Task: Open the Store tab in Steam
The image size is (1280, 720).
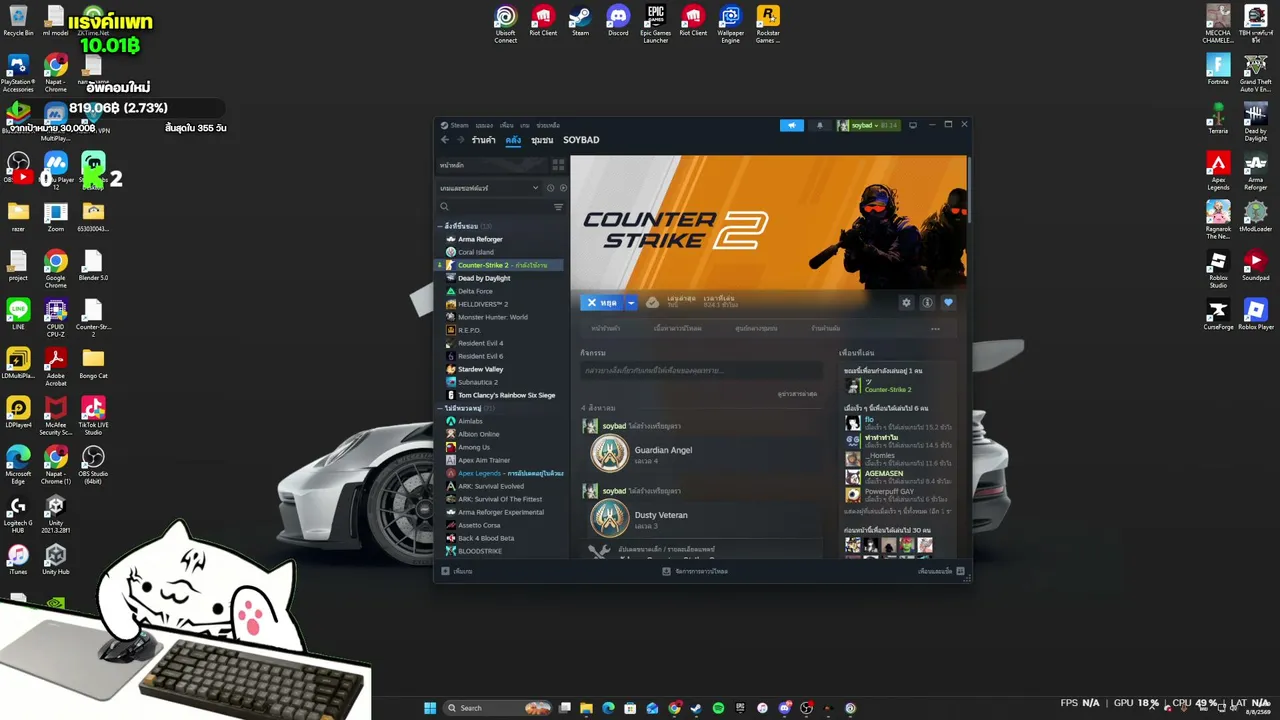Action: 484,140
